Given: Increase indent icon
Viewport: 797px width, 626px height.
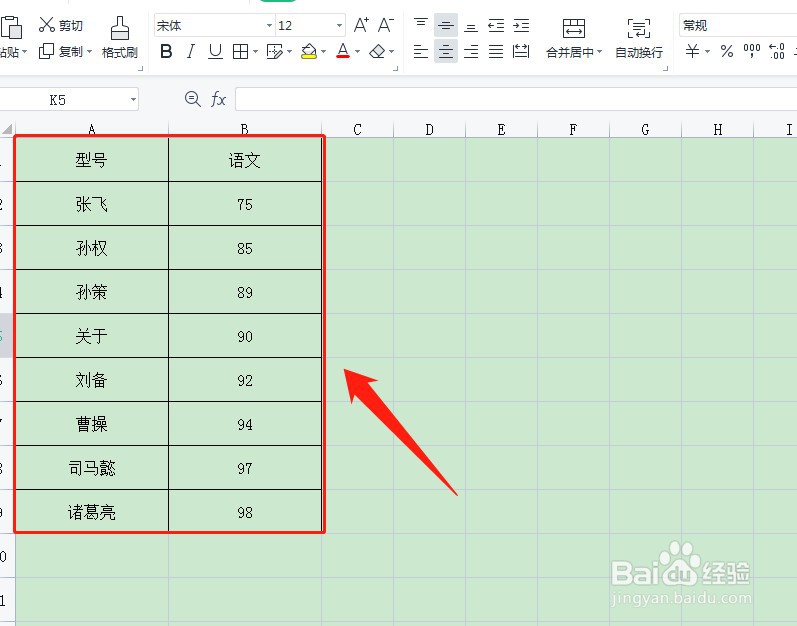Looking at the screenshot, I should coord(521,25).
